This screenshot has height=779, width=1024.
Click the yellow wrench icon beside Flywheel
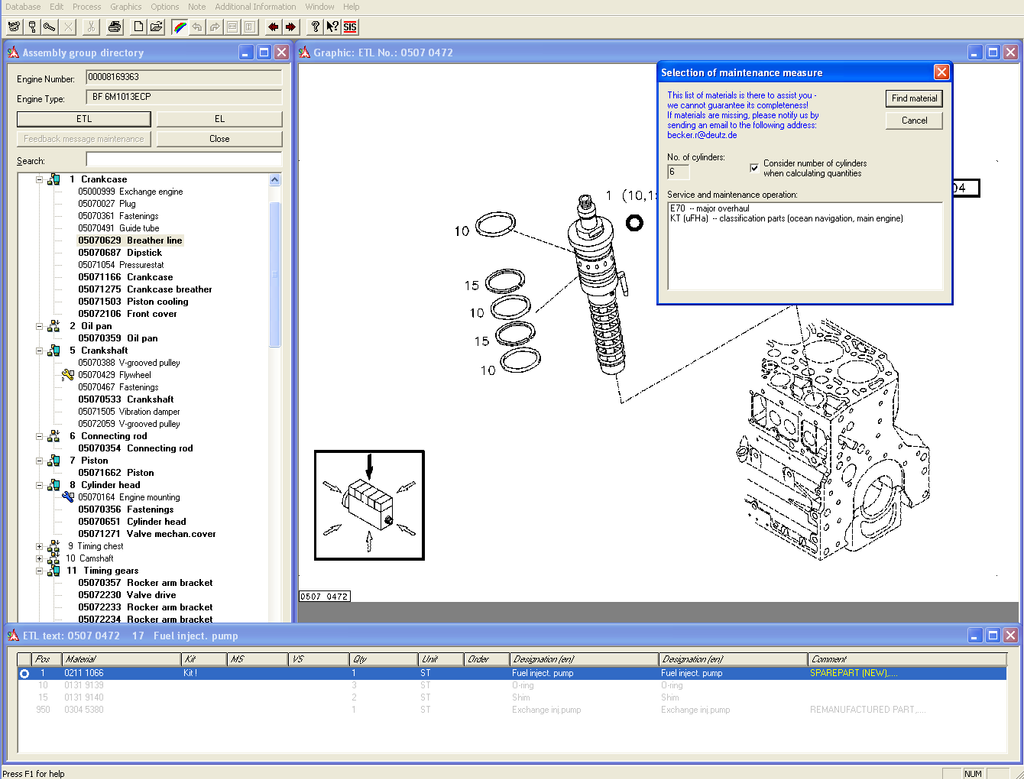[x=67, y=375]
